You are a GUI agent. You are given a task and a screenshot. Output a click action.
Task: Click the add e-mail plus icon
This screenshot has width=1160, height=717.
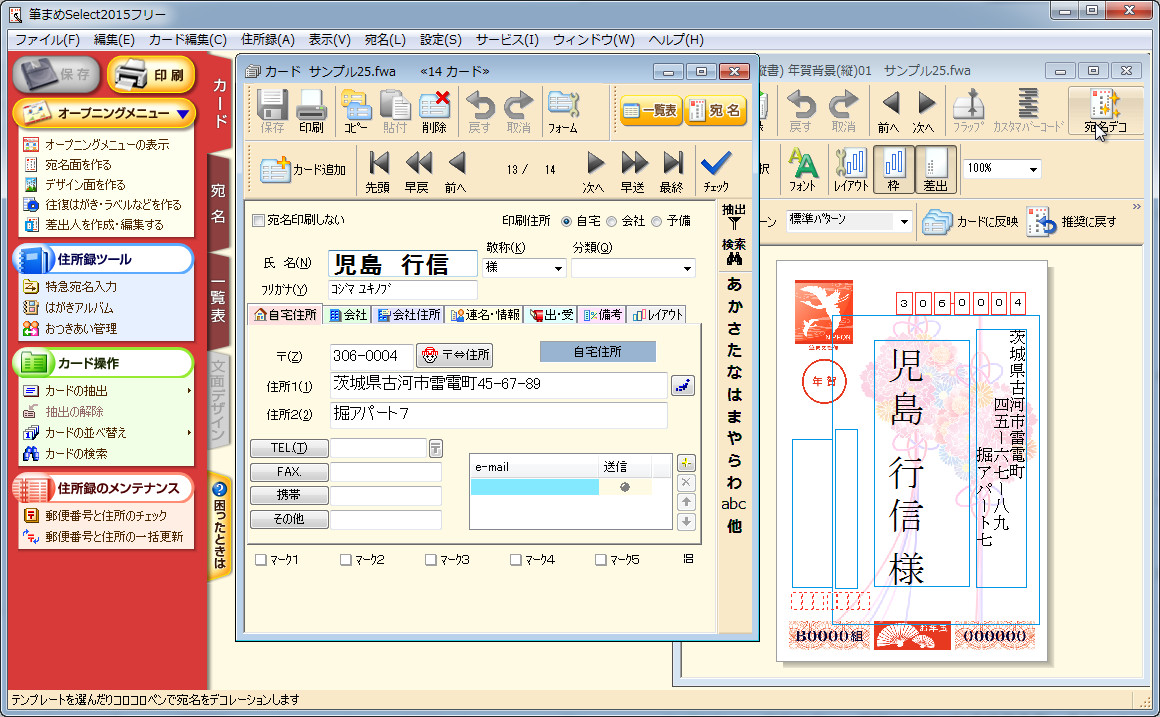(686, 463)
